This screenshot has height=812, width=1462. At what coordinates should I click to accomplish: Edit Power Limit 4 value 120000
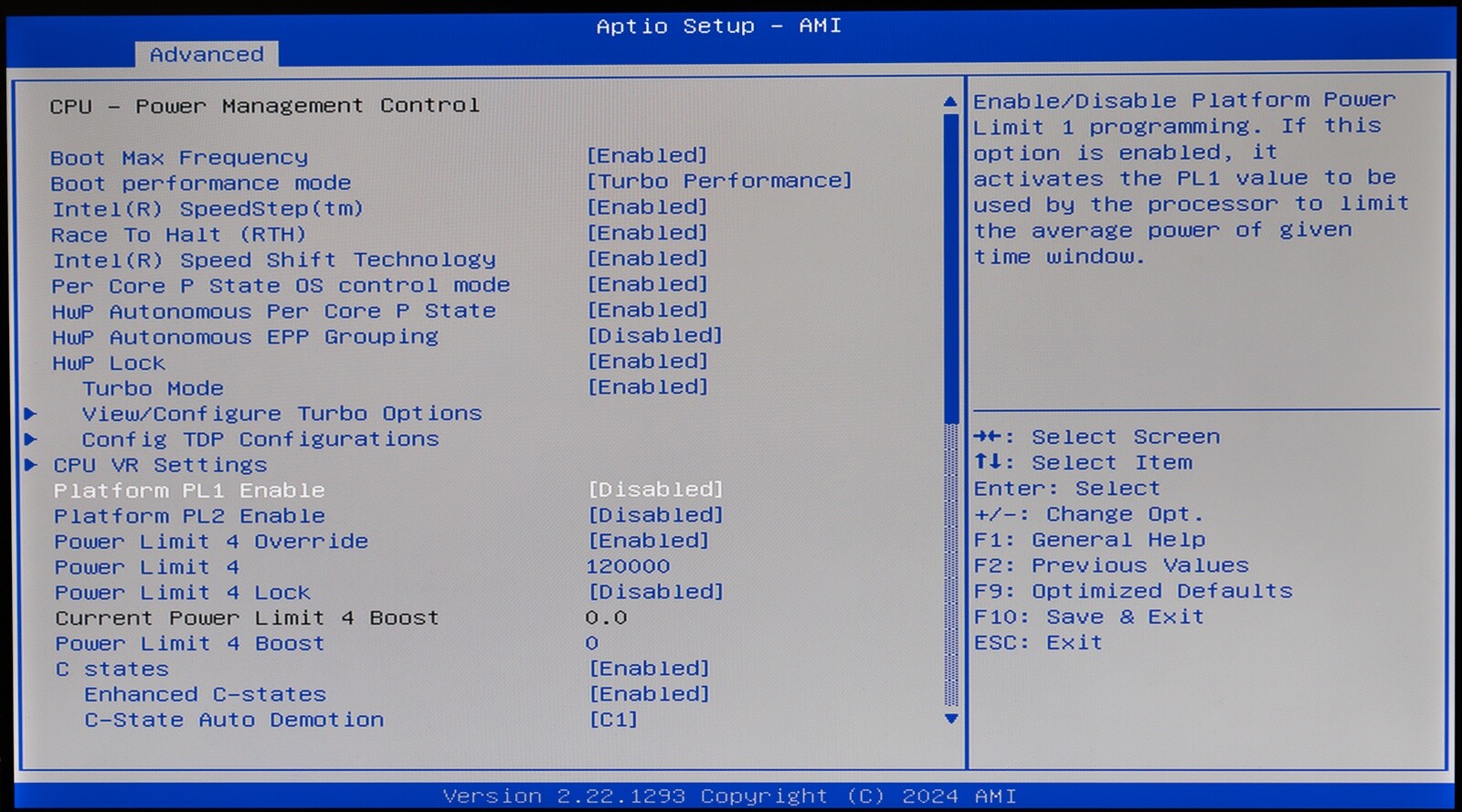pyautogui.click(x=628, y=566)
